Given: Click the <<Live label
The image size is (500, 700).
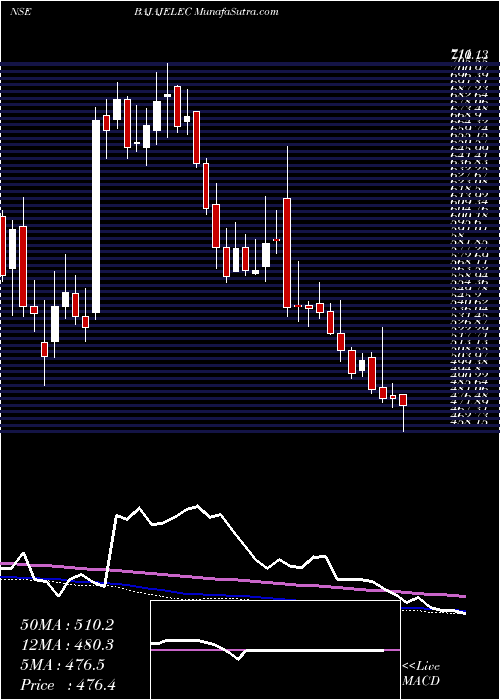Looking at the screenshot, I should click(421, 667).
